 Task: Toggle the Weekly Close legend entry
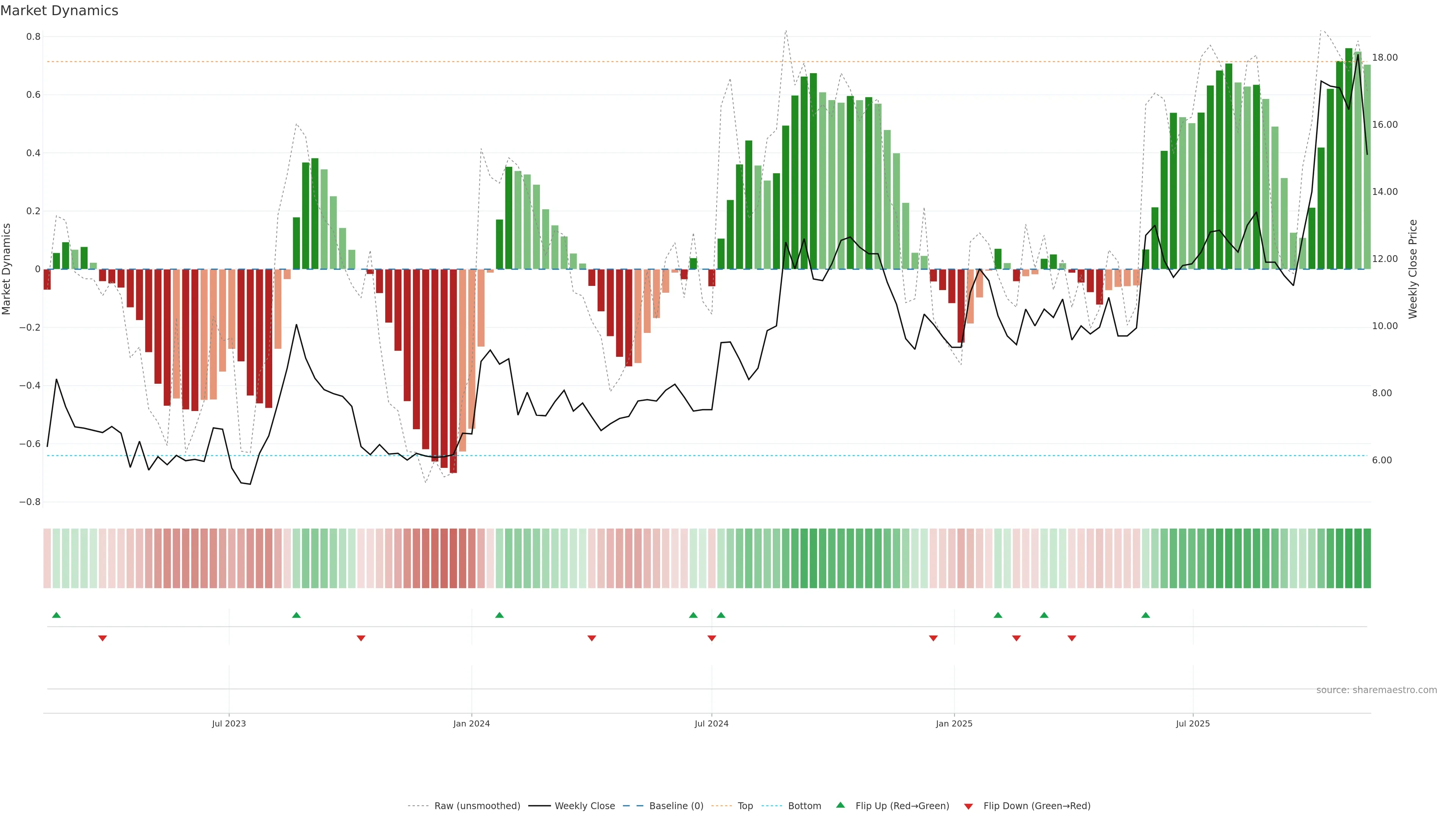click(x=584, y=806)
